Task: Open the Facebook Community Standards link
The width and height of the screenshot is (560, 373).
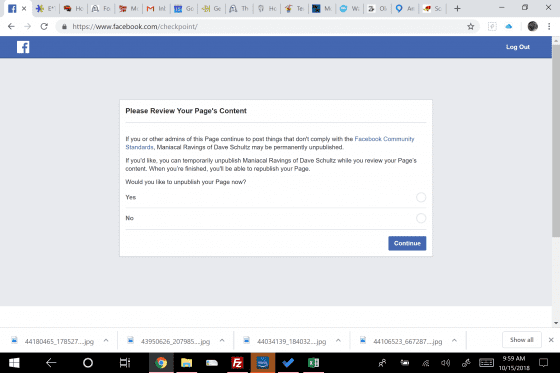Action: tap(384, 139)
